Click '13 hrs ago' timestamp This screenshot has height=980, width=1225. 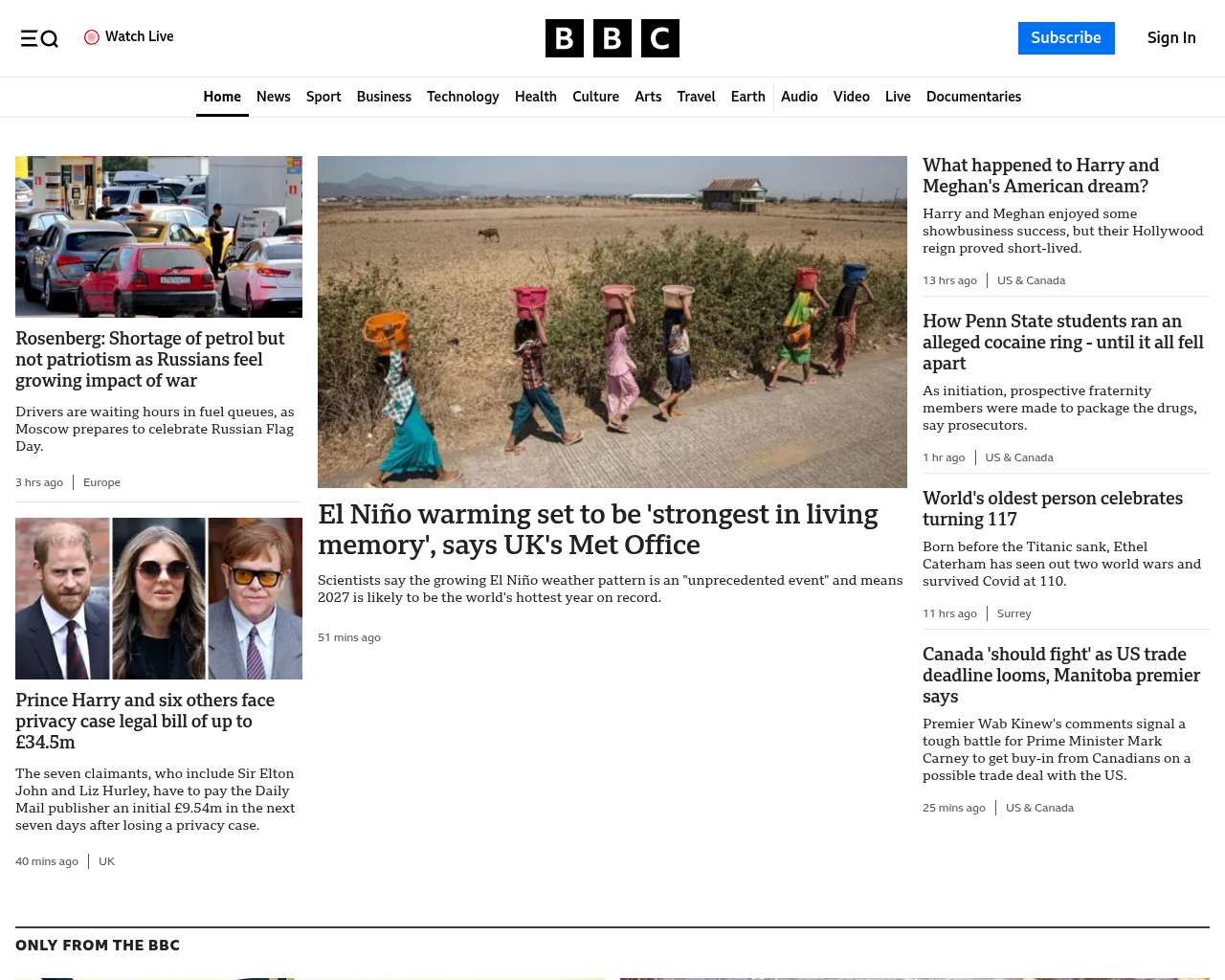click(949, 280)
